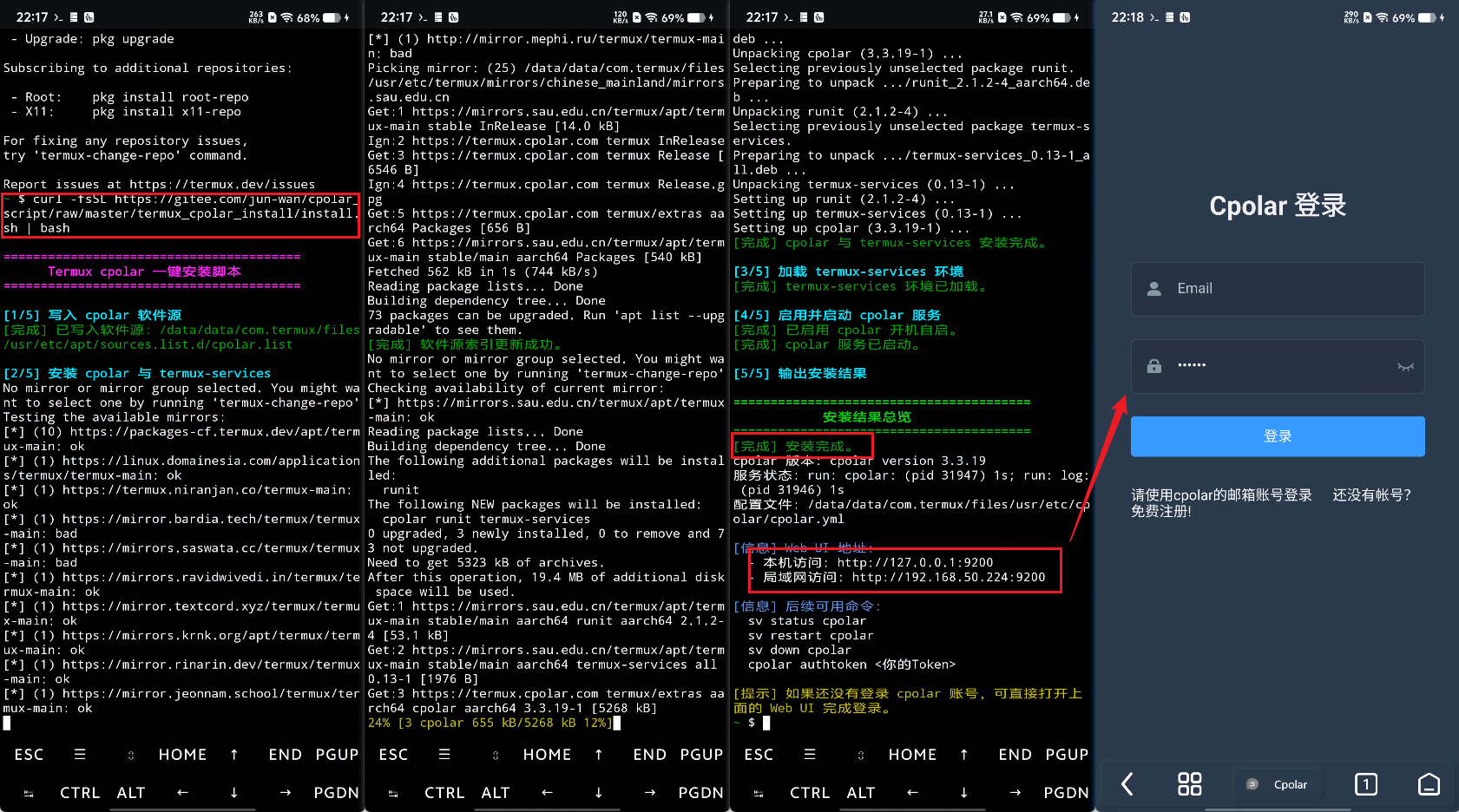The width and height of the screenshot is (1459, 812).
Task: Open the 还没有帐号? 免费注册 register link
Action: click(1370, 495)
